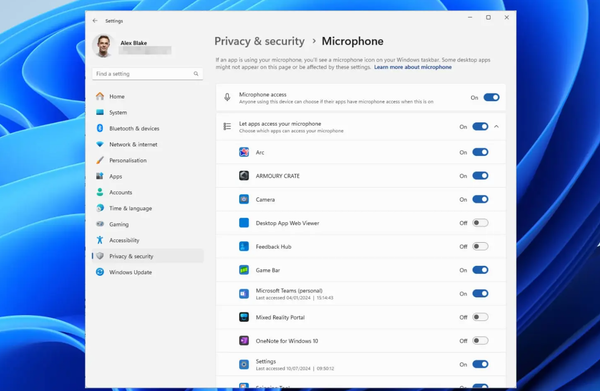Open Bluetooth & devices section

point(147,129)
